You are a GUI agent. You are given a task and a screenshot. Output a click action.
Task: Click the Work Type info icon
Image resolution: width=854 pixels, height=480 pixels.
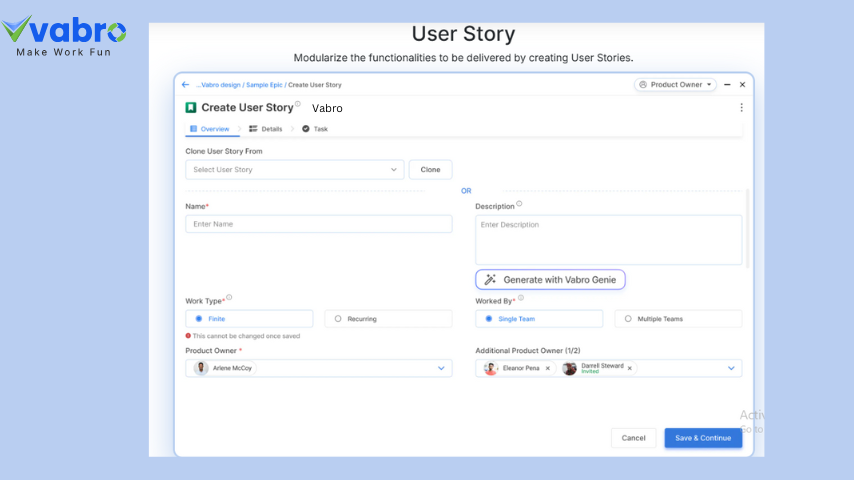(x=229, y=297)
